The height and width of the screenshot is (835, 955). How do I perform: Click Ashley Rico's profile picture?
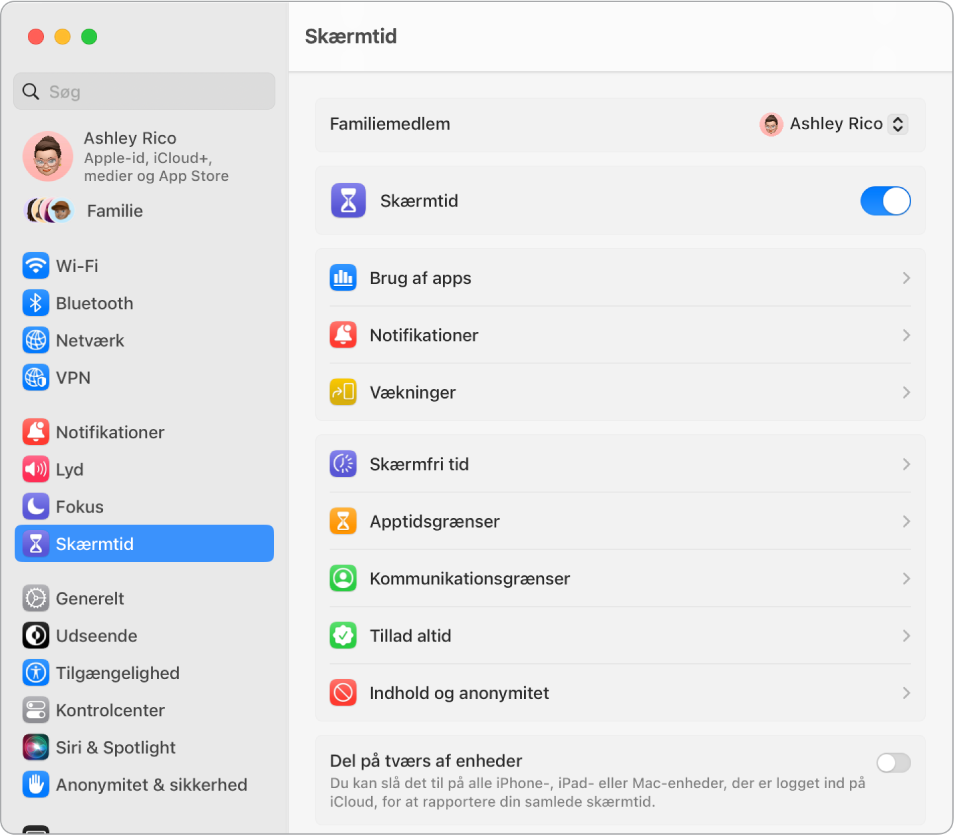[x=47, y=156]
